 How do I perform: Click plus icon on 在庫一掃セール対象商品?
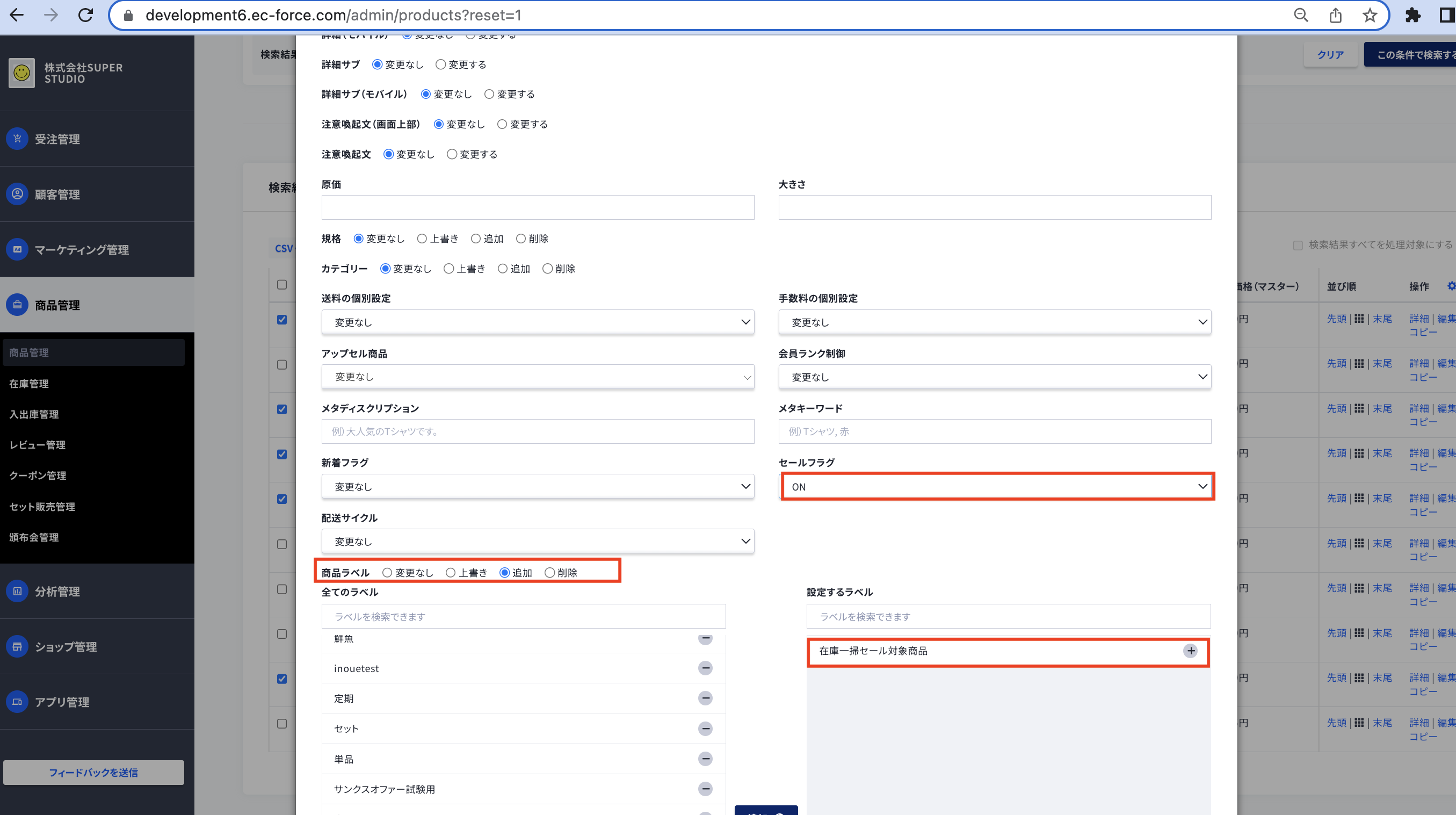[x=1190, y=651]
